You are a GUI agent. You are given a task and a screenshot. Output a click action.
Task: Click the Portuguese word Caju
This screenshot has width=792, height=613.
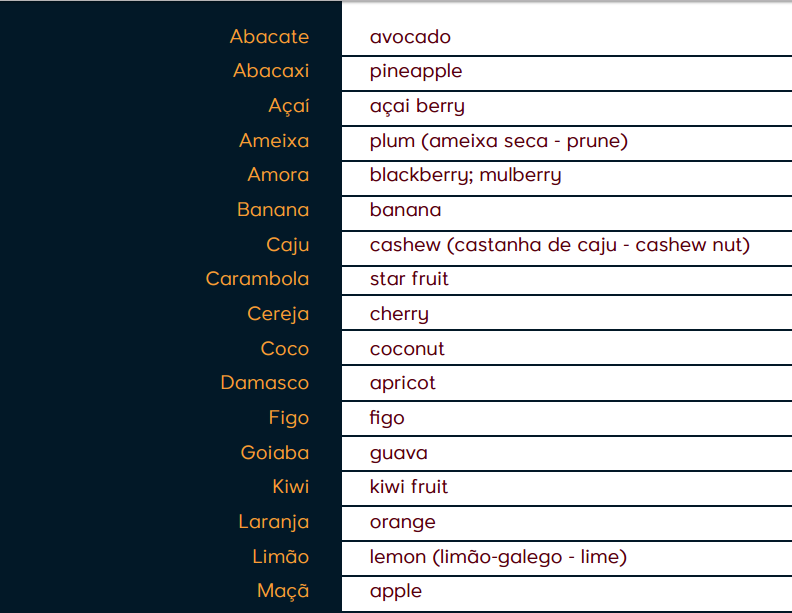point(288,245)
